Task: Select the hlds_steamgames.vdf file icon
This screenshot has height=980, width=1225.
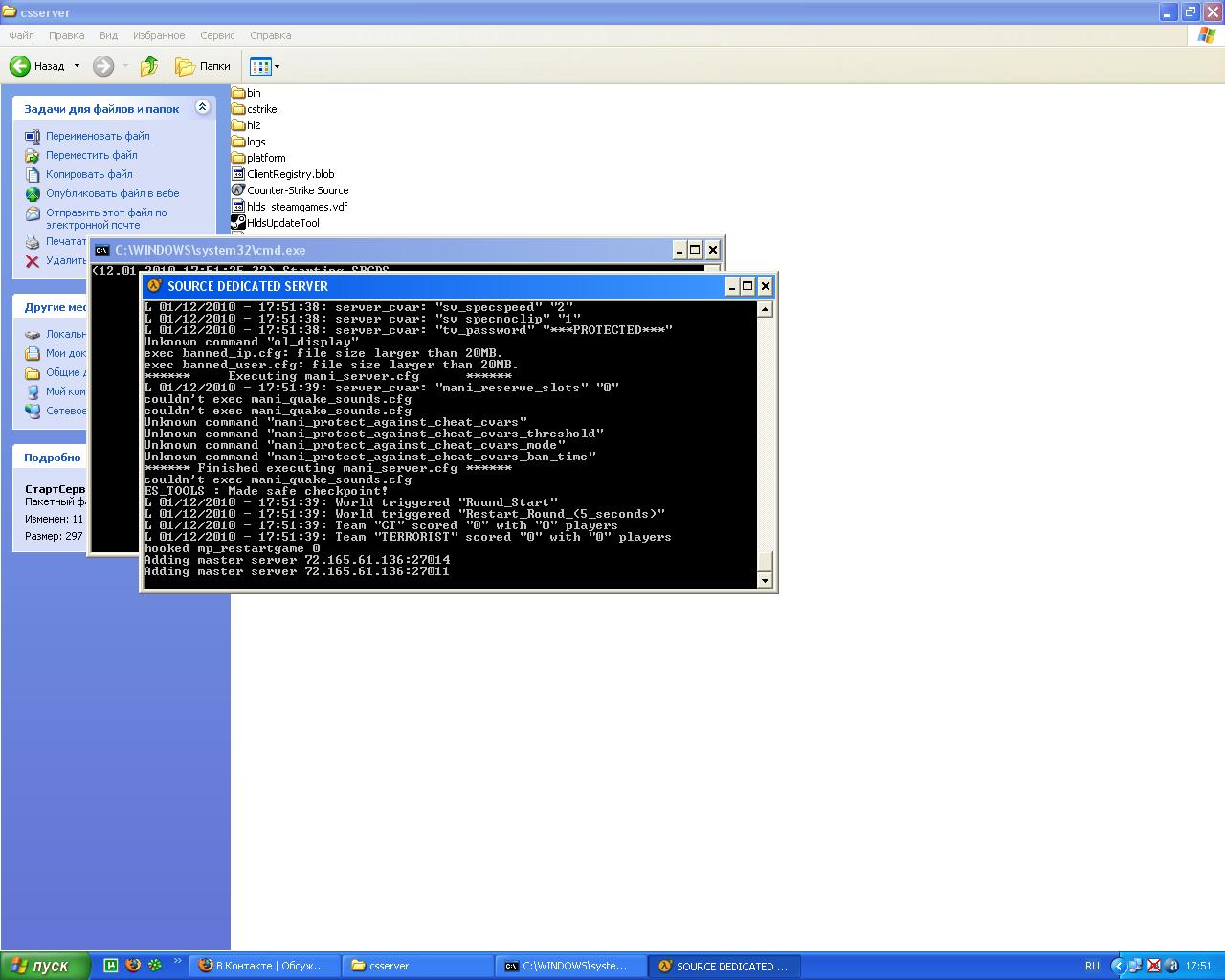Action: pos(238,207)
